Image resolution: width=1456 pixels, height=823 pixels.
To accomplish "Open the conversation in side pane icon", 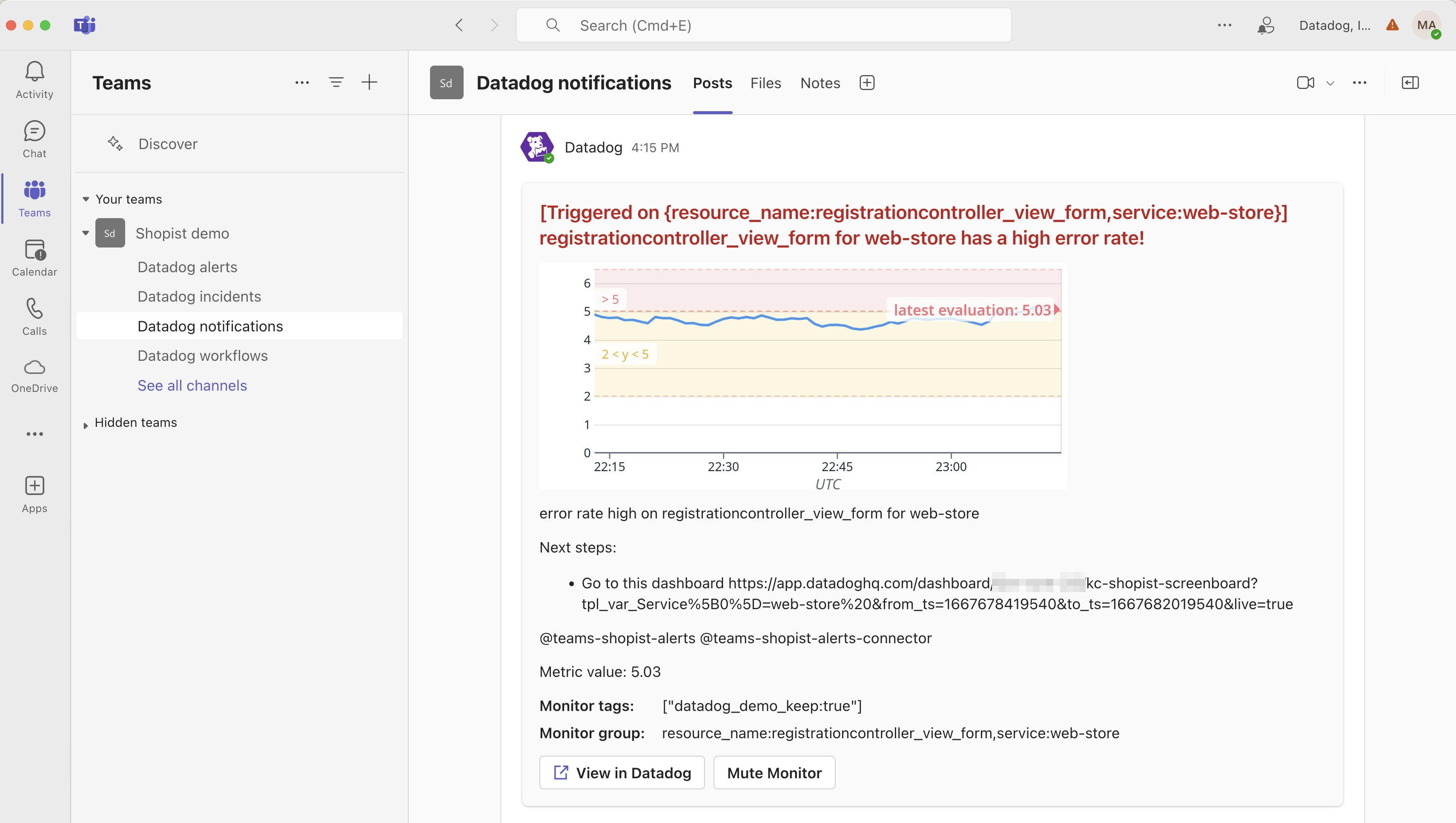I will click(1410, 83).
